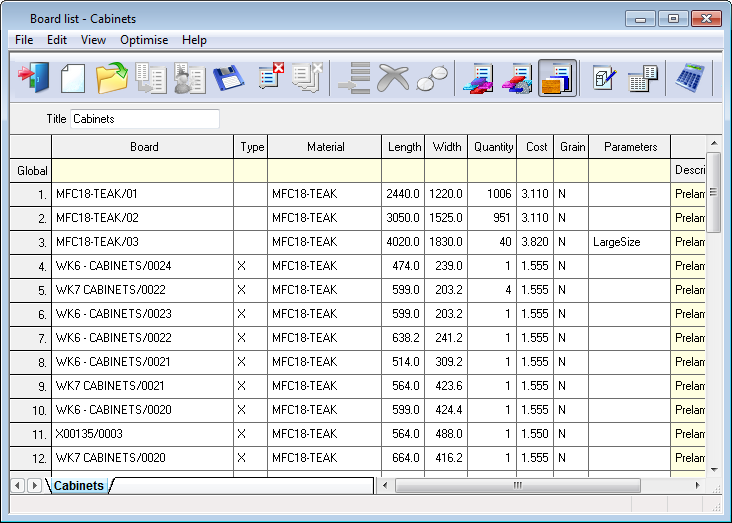This screenshot has width=732, height=523.
Task: Open the cutting list icon with gear
Action: pos(518,78)
